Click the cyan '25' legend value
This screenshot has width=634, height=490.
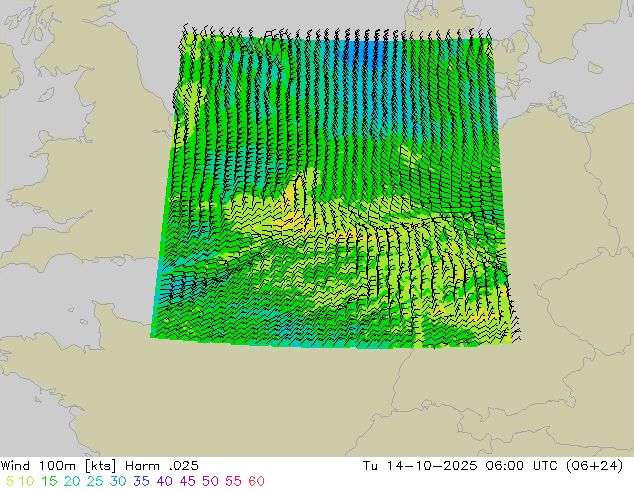pos(95,481)
